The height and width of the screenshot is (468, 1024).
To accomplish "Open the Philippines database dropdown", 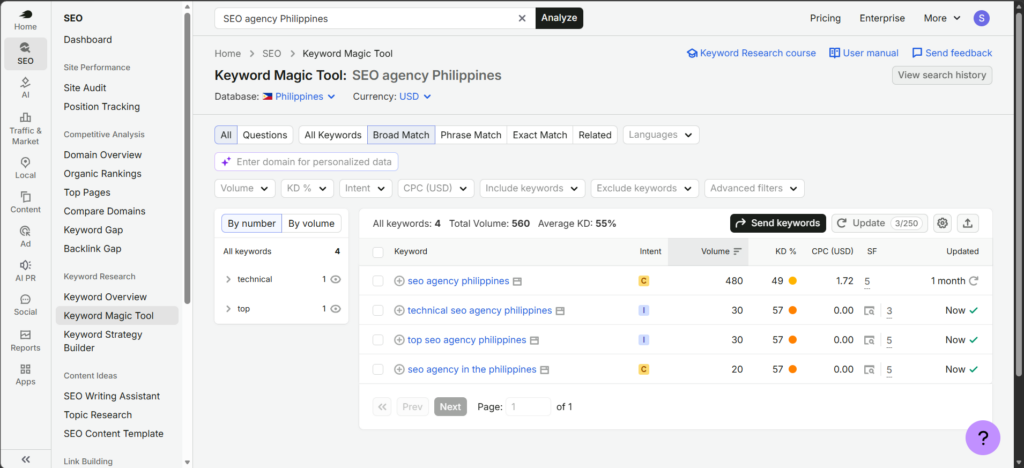I will tap(299, 97).
